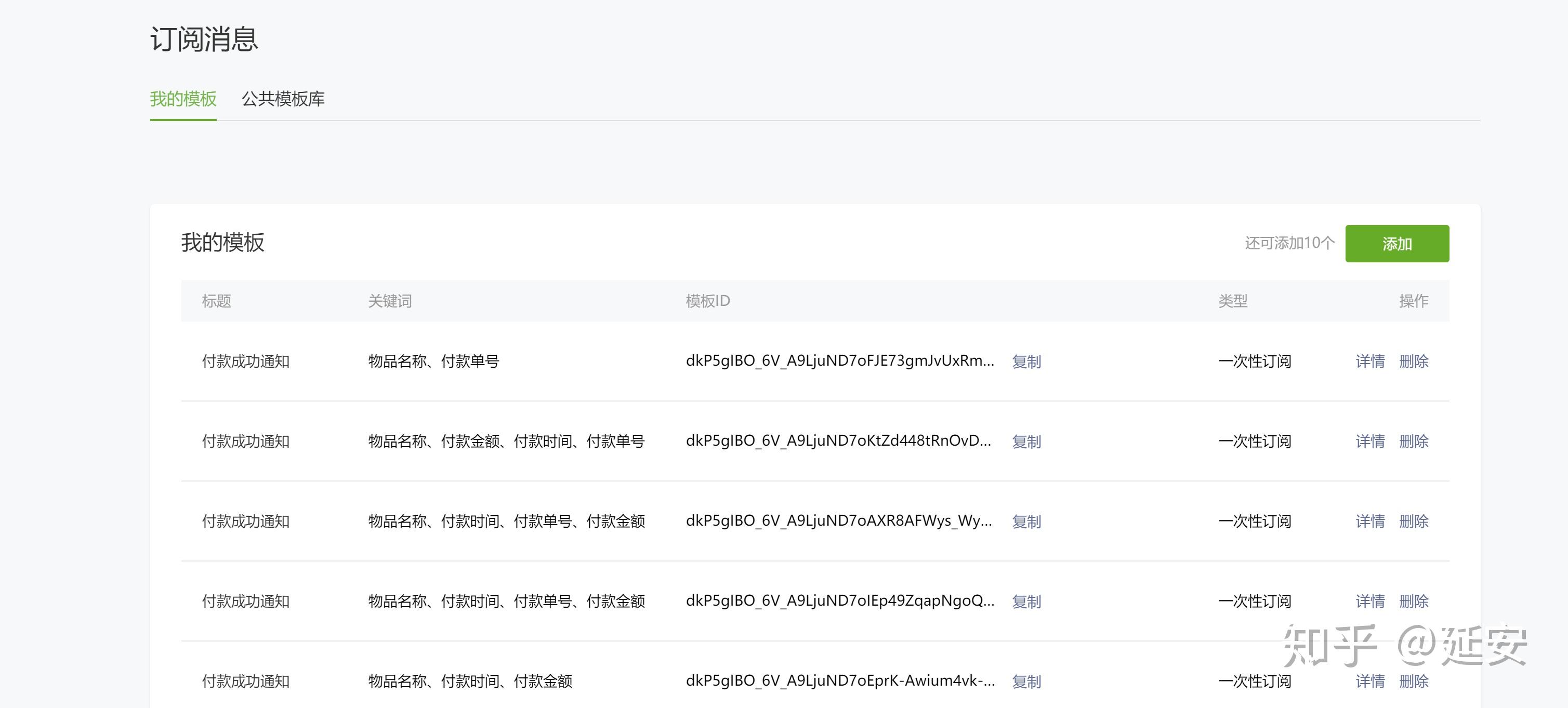Delete the third template row

[x=1414, y=522]
